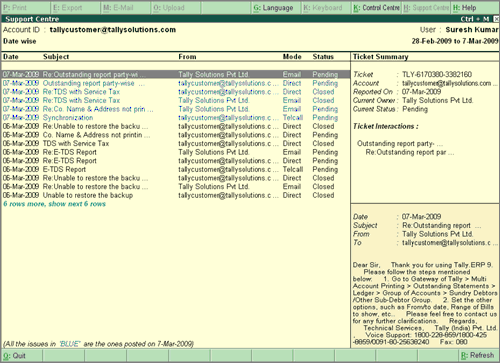The width and height of the screenshot is (500, 363).
Task: Show next 6 rows link
Action: pyautogui.click(x=54, y=204)
